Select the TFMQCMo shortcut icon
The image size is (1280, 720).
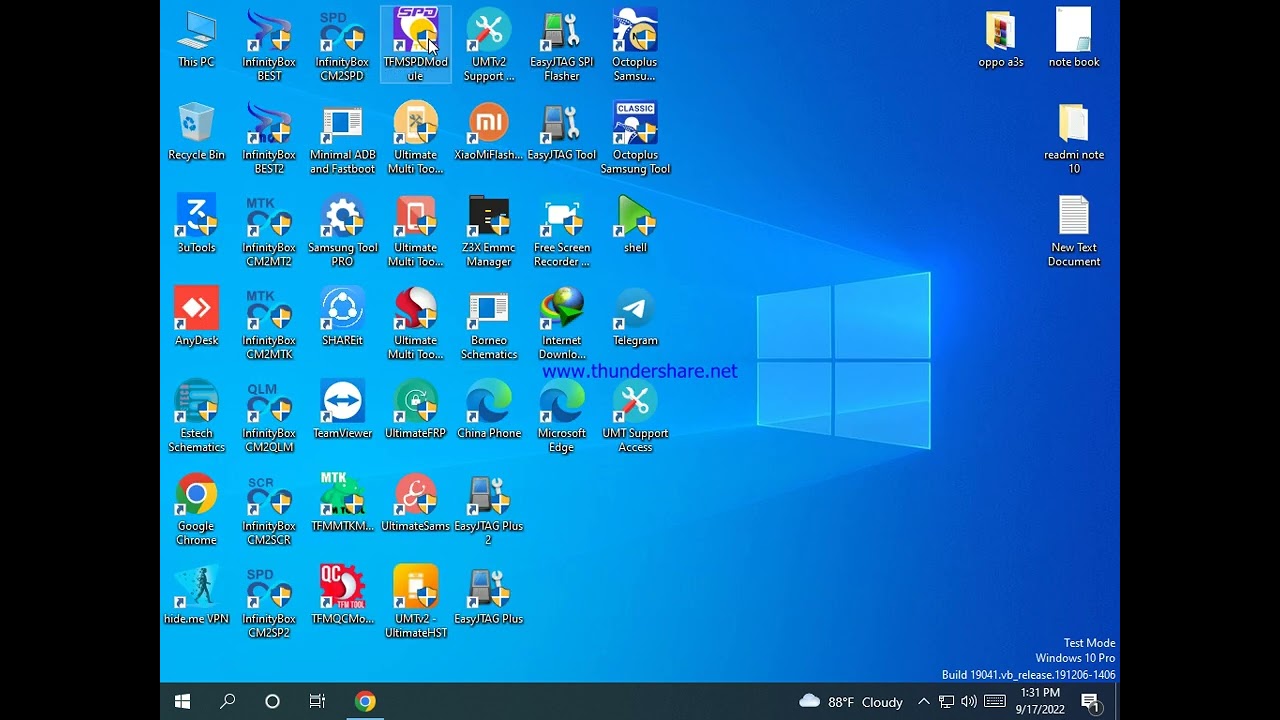click(x=342, y=597)
